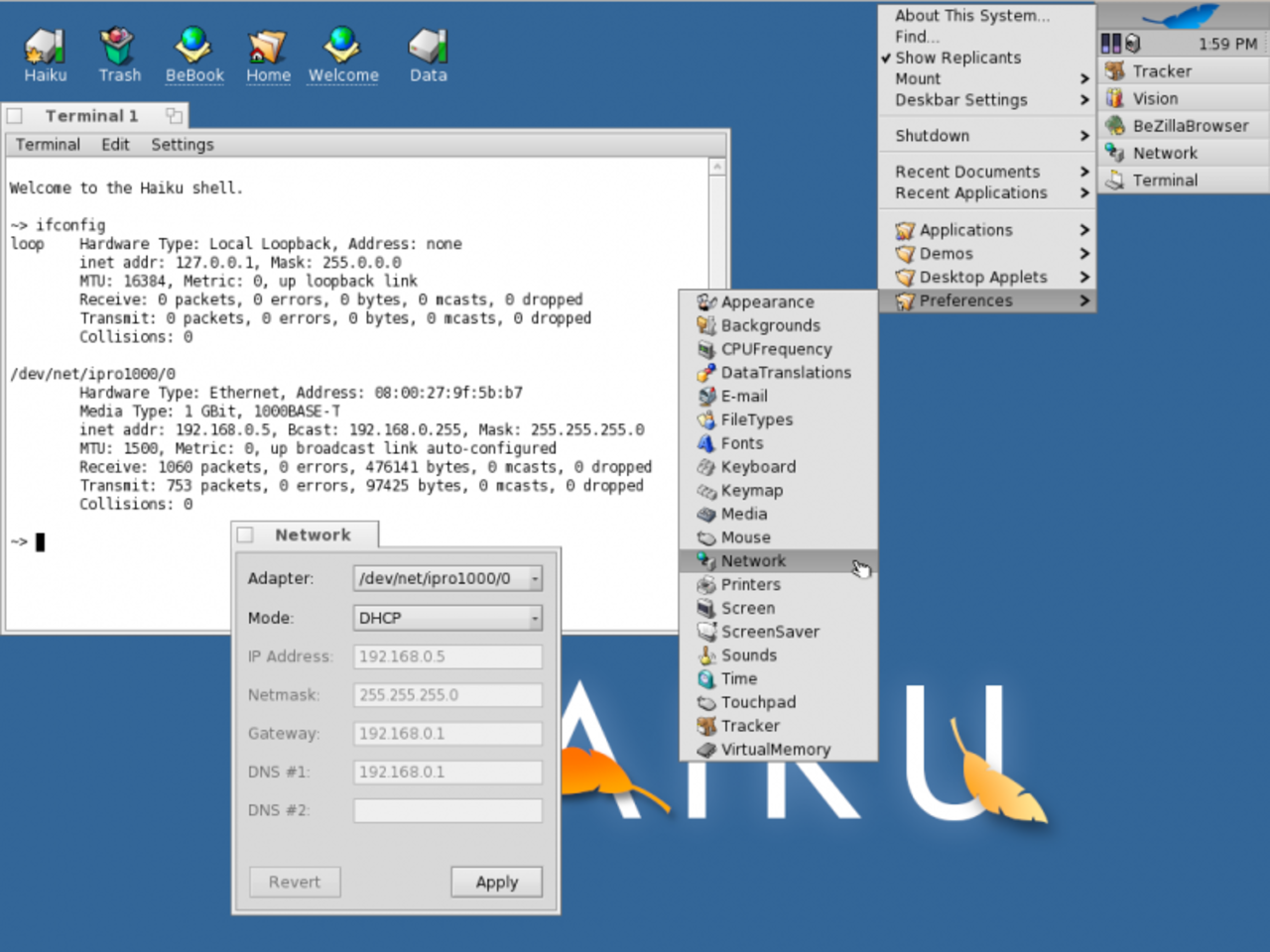Image resolution: width=1270 pixels, height=952 pixels.
Task: Toggle the Show Replicants menu option
Action: [x=957, y=58]
